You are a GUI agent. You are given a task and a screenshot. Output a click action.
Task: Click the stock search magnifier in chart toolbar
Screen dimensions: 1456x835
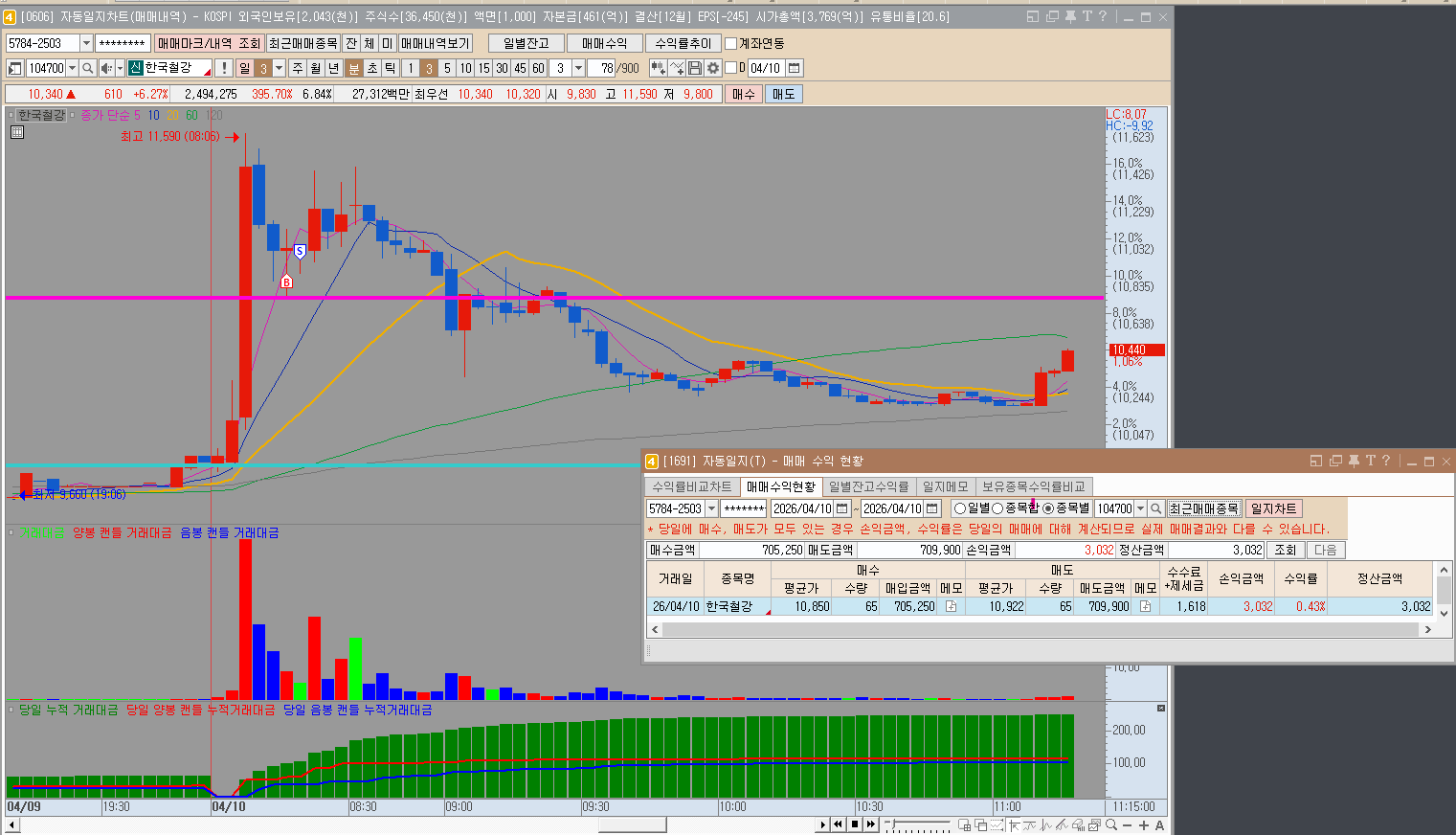(87, 68)
